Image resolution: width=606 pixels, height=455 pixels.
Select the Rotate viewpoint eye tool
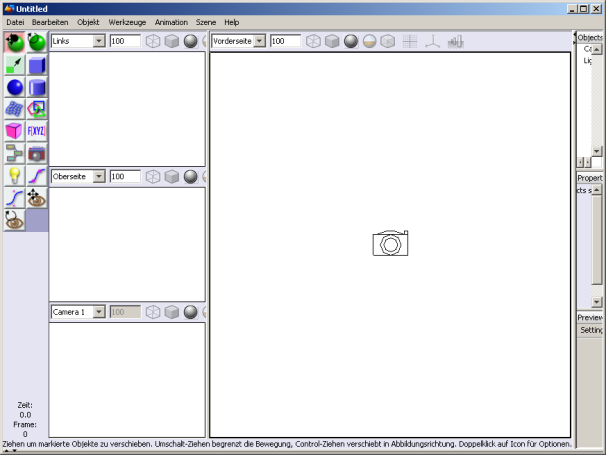(15, 220)
